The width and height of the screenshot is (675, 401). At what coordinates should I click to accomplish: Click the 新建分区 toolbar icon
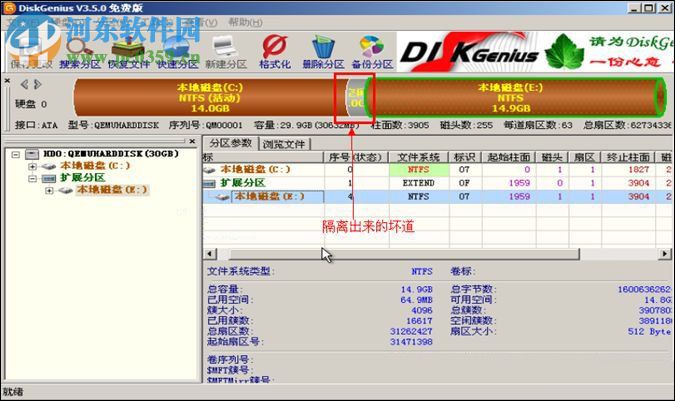click(225, 46)
